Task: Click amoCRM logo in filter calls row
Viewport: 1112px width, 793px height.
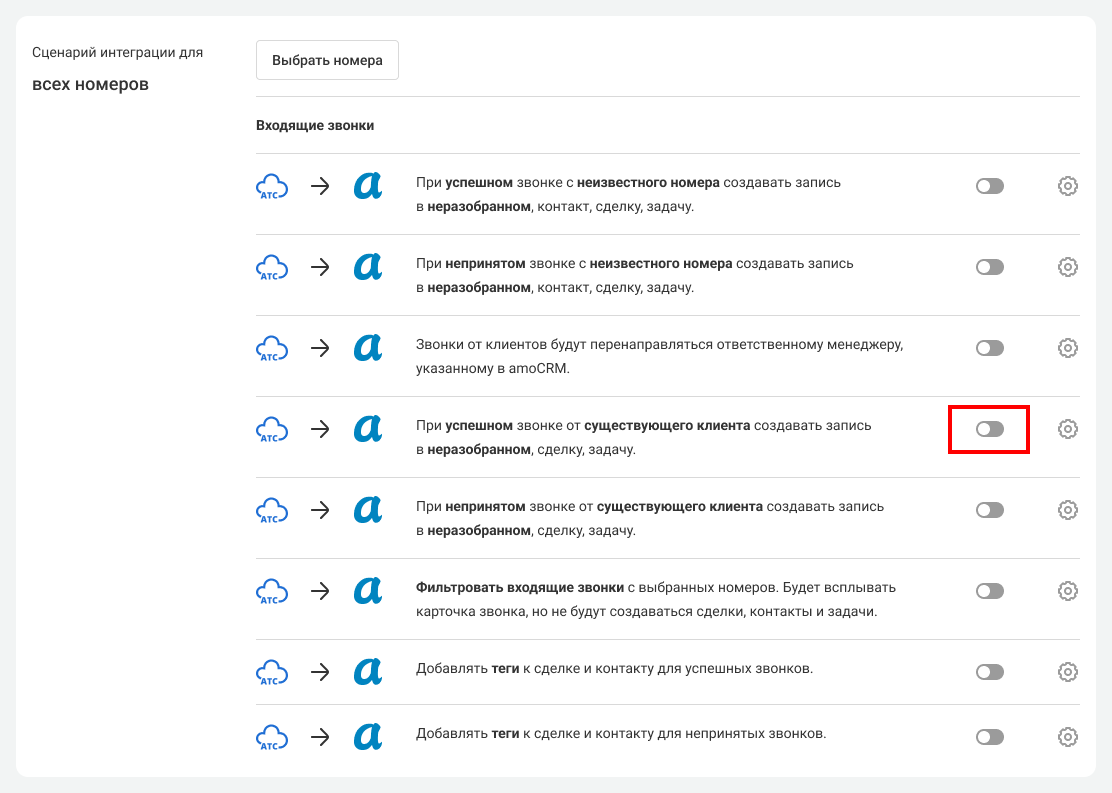Action: 368,591
